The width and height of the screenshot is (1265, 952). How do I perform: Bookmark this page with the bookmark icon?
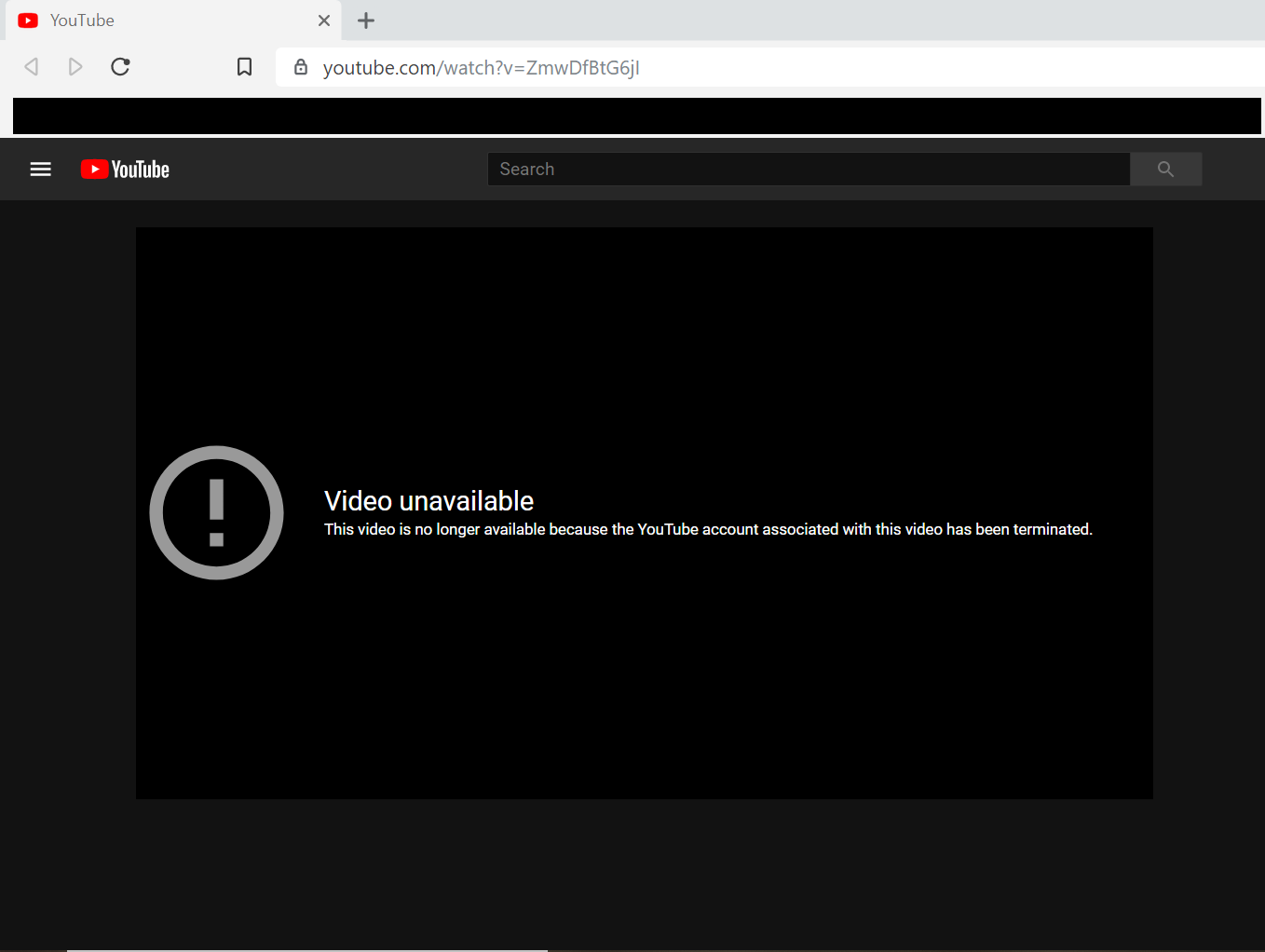click(x=244, y=67)
